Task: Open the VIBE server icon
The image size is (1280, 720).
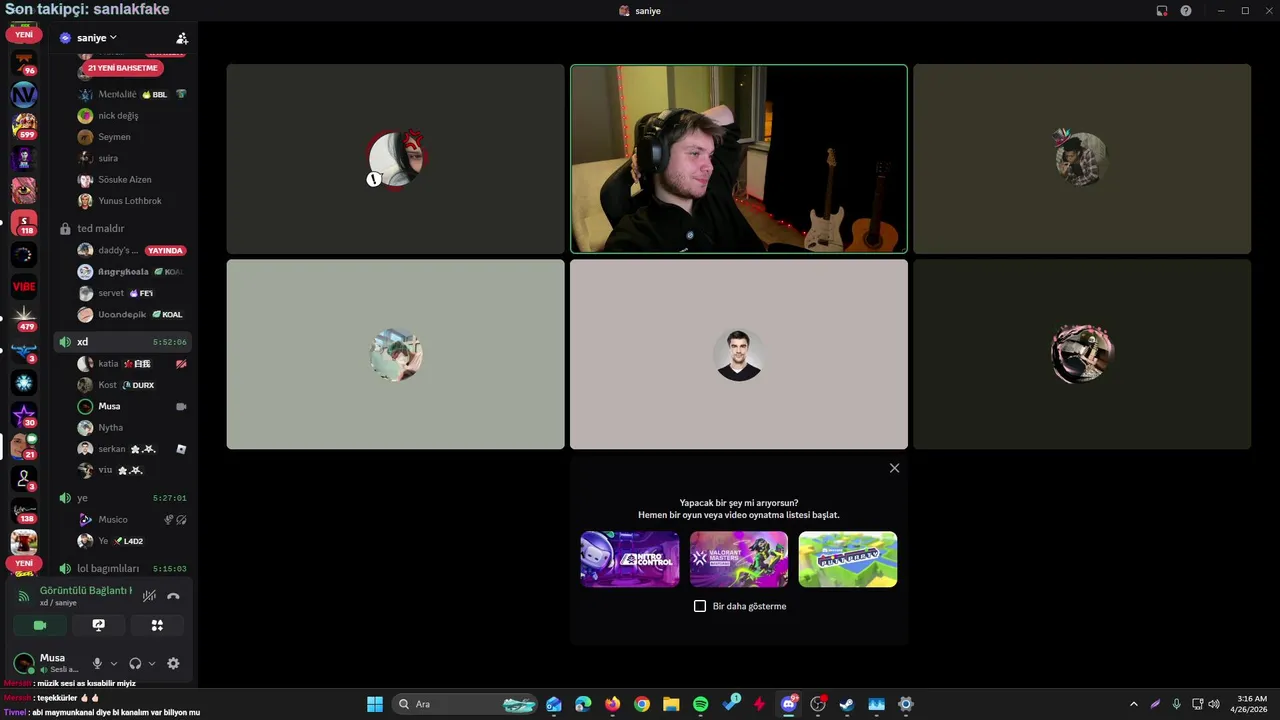Action: click(x=24, y=287)
